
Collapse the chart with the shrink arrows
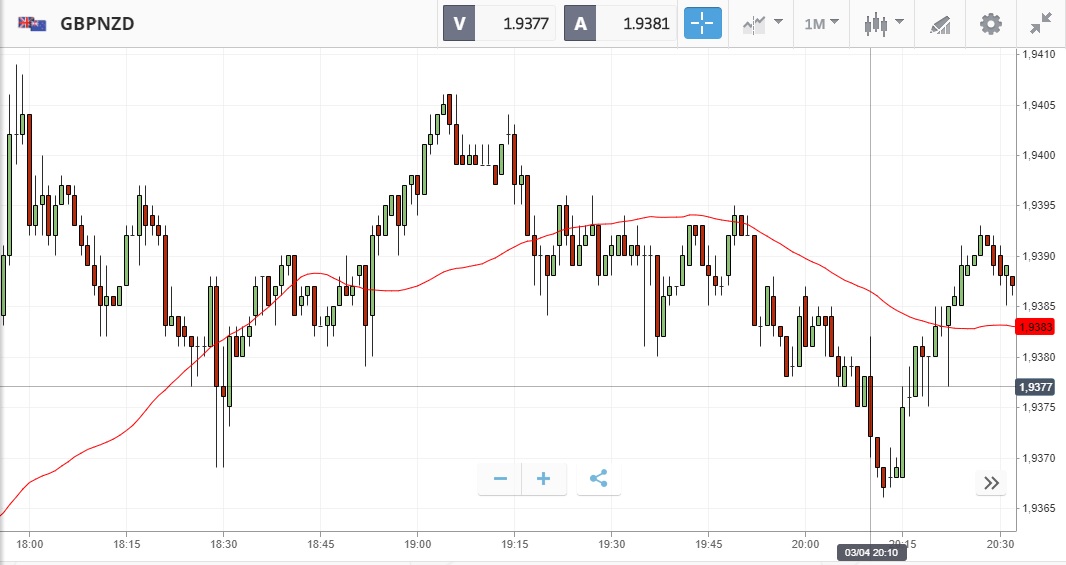[1040, 23]
